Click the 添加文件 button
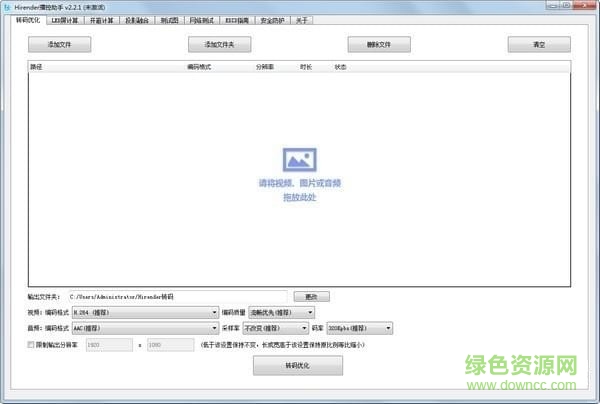The width and height of the screenshot is (600, 404). pyautogui.click(x=59, y=45)
